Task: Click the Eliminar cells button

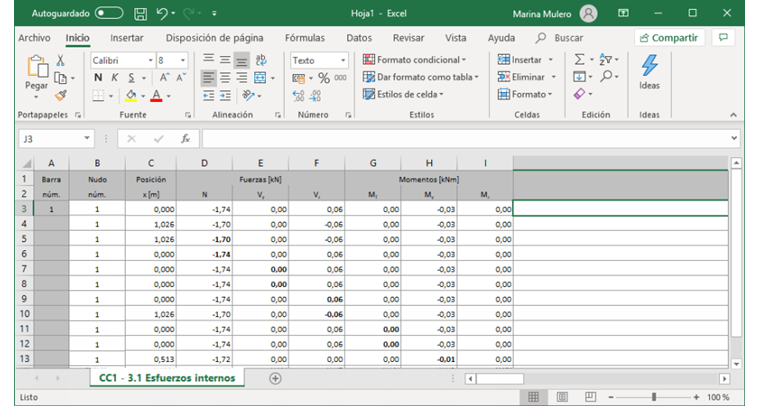Action: (527, 77)
